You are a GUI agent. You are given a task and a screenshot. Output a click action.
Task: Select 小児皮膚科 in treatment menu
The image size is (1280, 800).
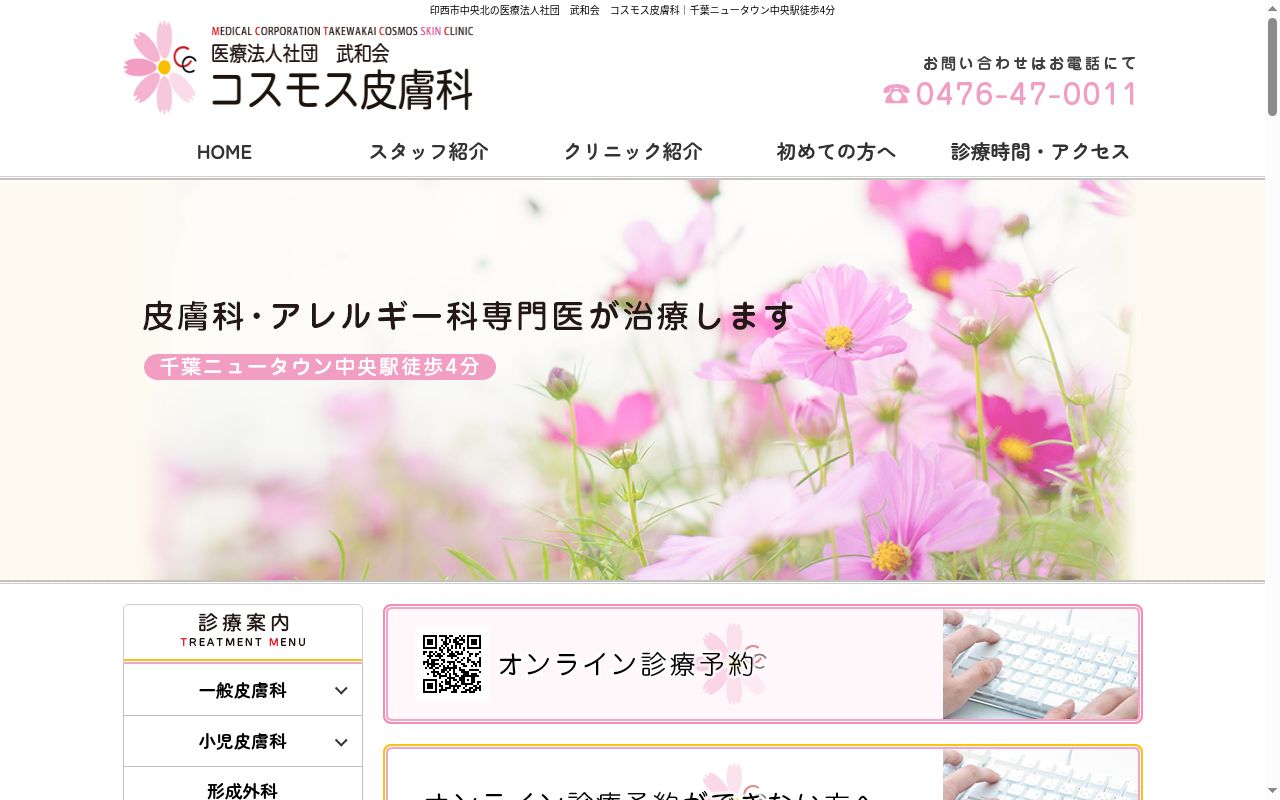(243, 741)
